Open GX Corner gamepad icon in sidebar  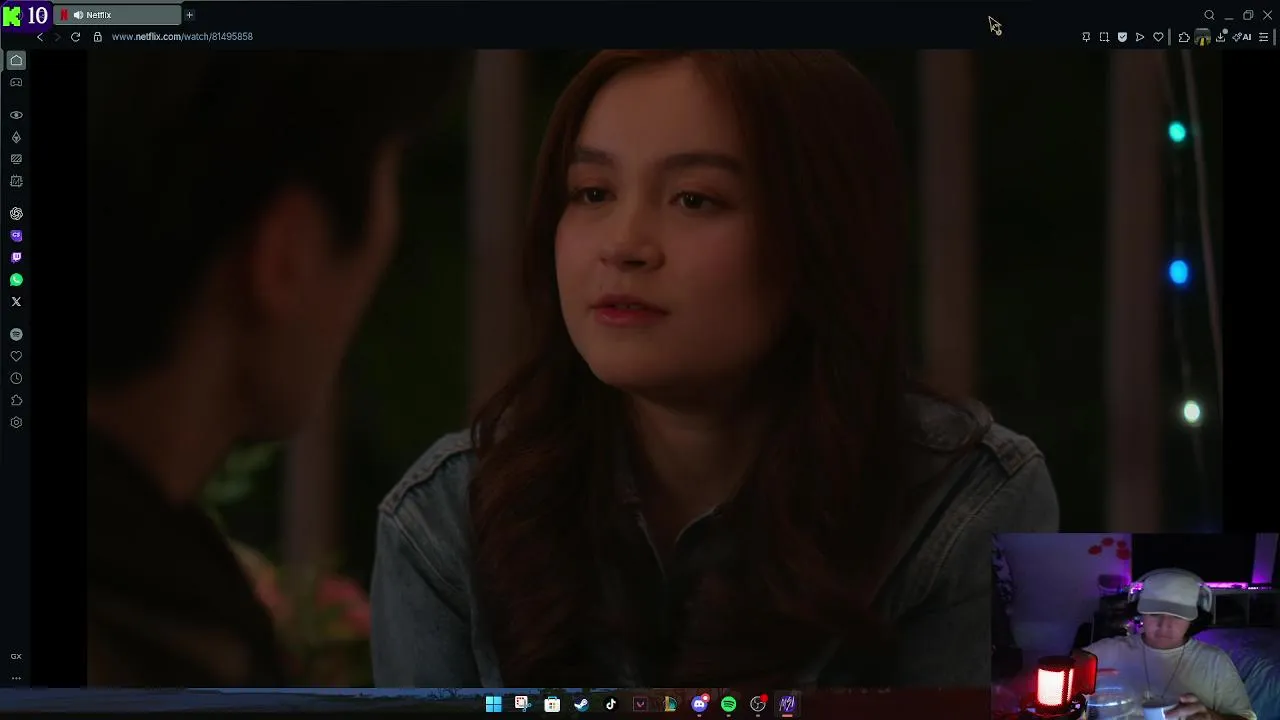tap(16, 83)
